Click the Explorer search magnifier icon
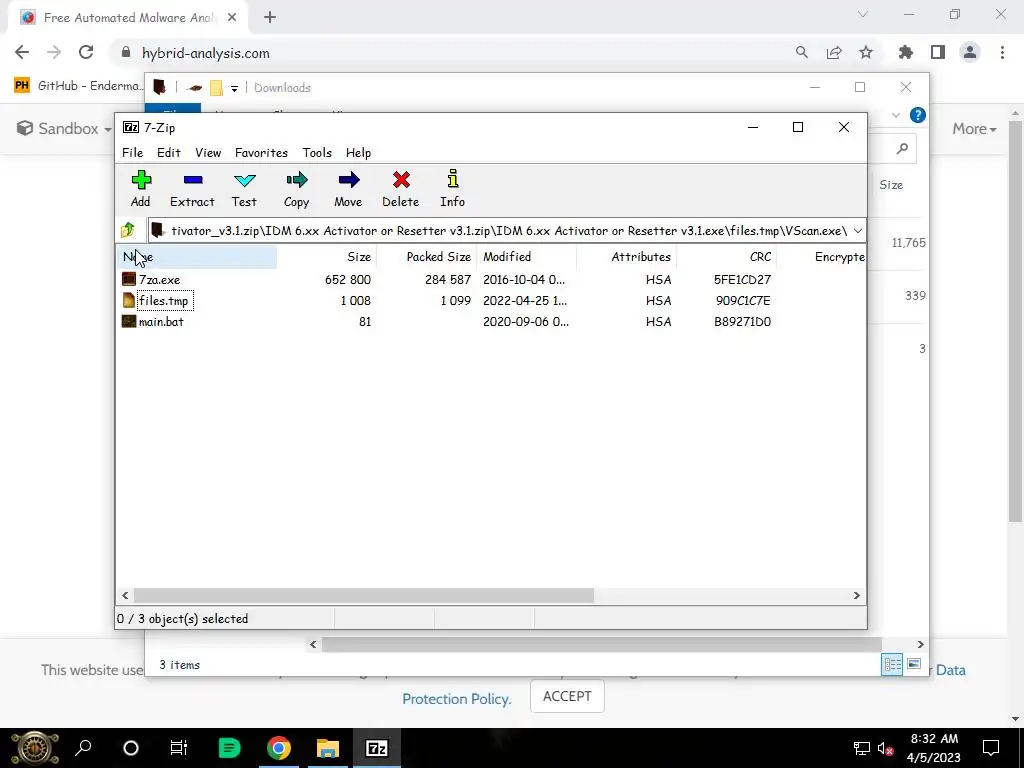This screenshot has width=1024, height=768. [903, 149]
